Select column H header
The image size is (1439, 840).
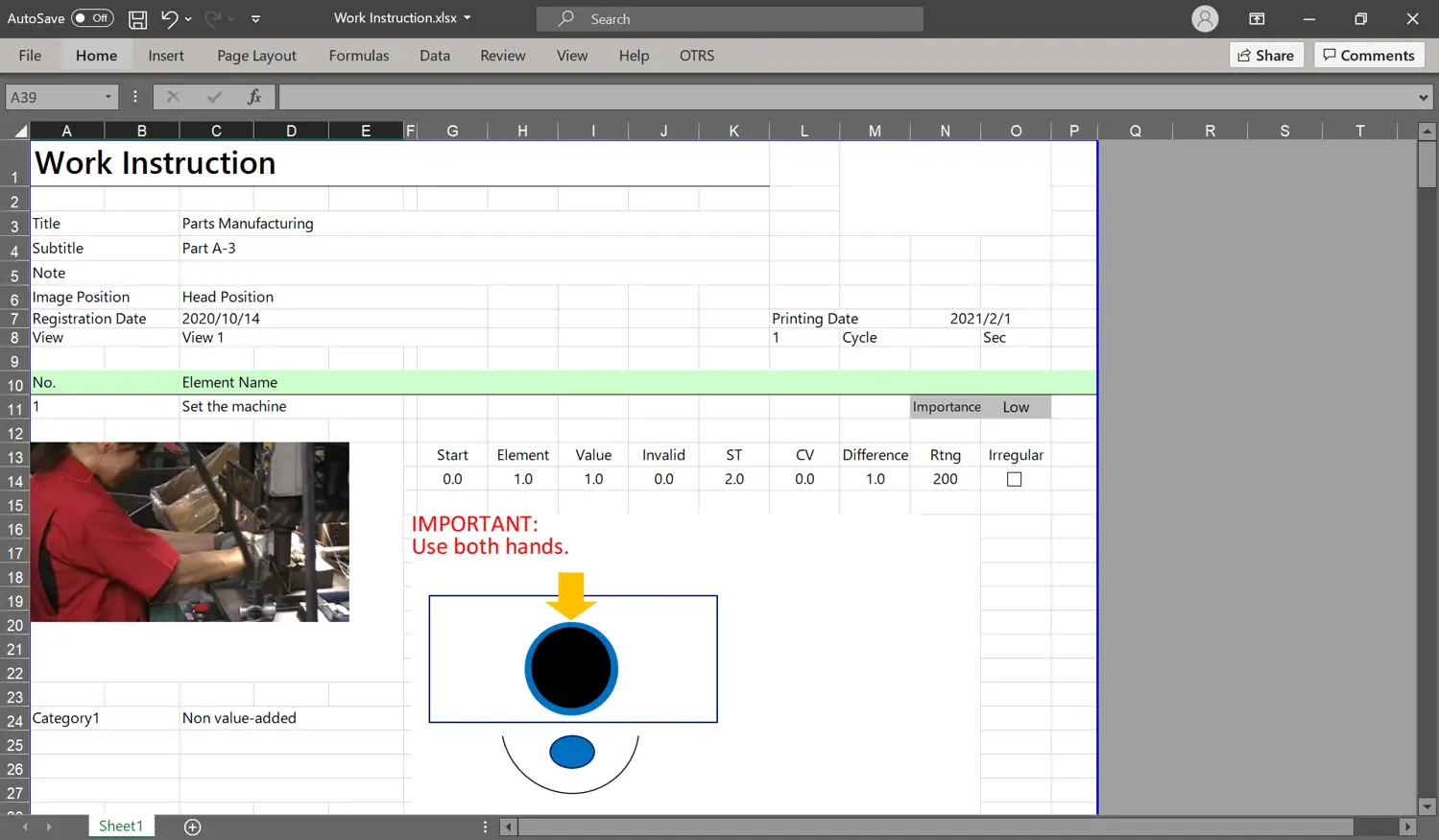pos(522,131)
